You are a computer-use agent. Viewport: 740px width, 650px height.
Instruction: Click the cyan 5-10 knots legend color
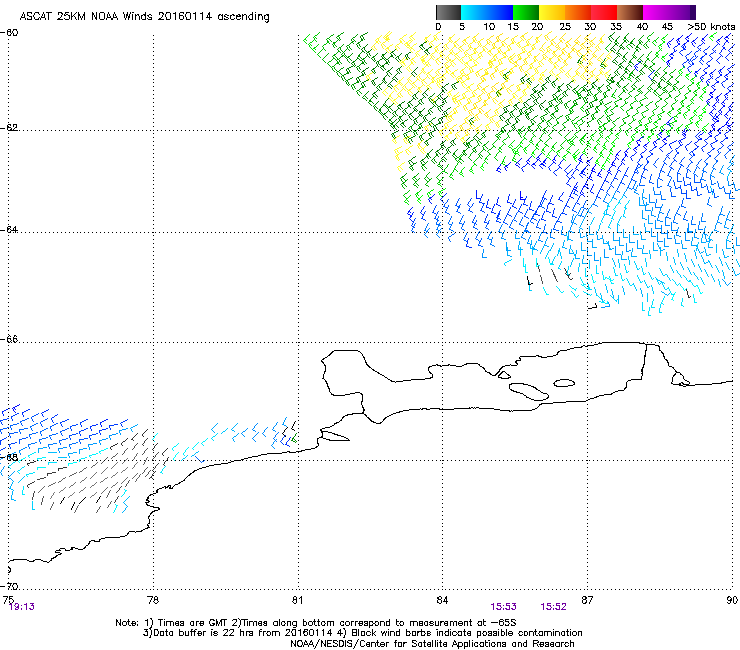pyautogui.click(x=474, y=12)
